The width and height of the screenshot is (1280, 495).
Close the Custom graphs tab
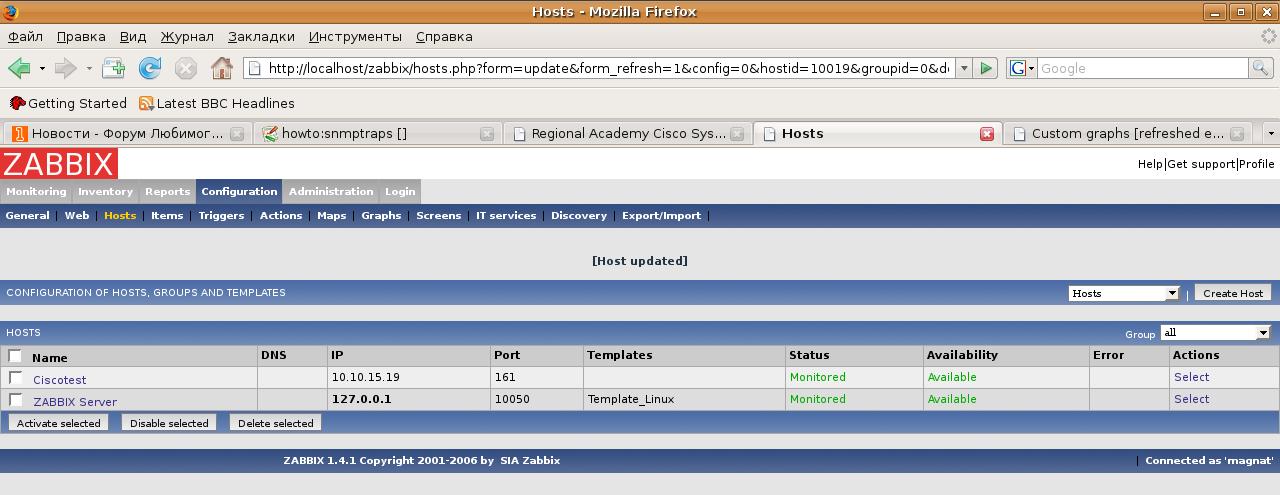(x=1237, y=134)
